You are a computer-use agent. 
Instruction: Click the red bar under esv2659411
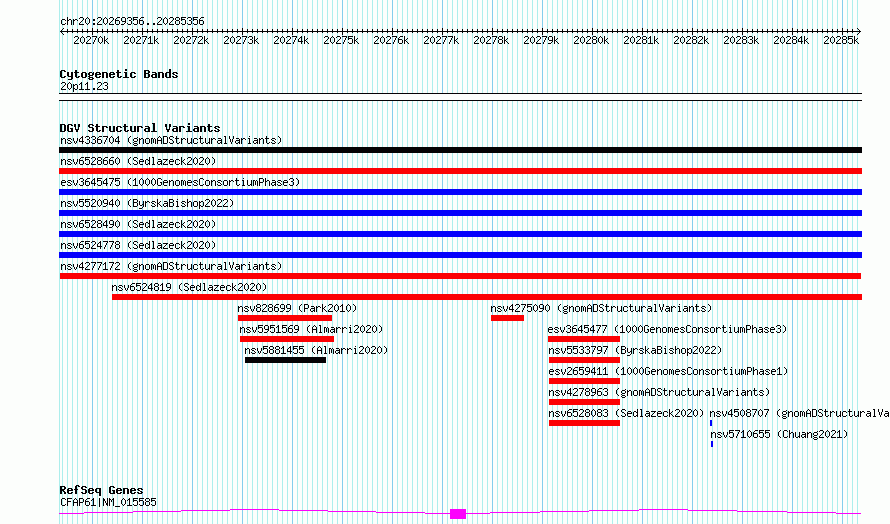585,382
